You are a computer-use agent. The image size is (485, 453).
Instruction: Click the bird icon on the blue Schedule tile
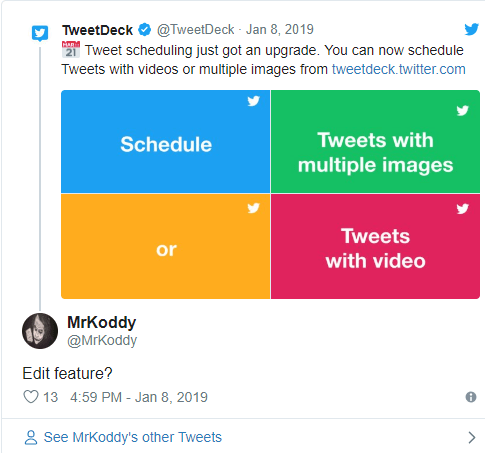click(253, 101)
